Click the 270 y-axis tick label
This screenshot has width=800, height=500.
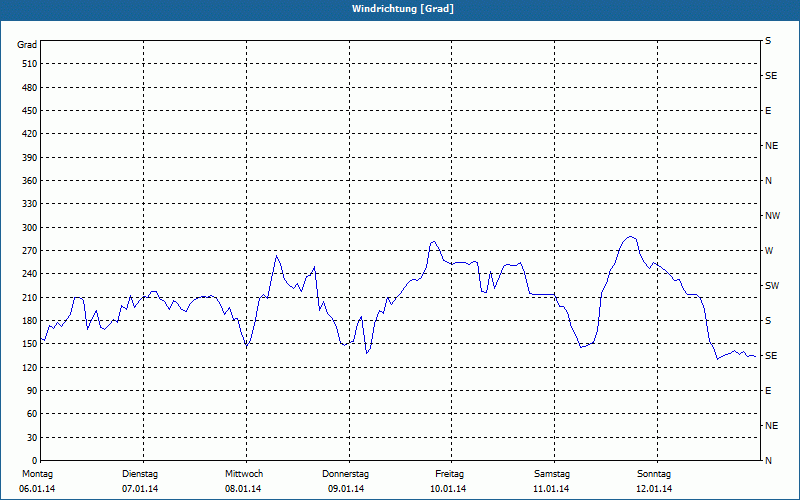coord(29,251)
